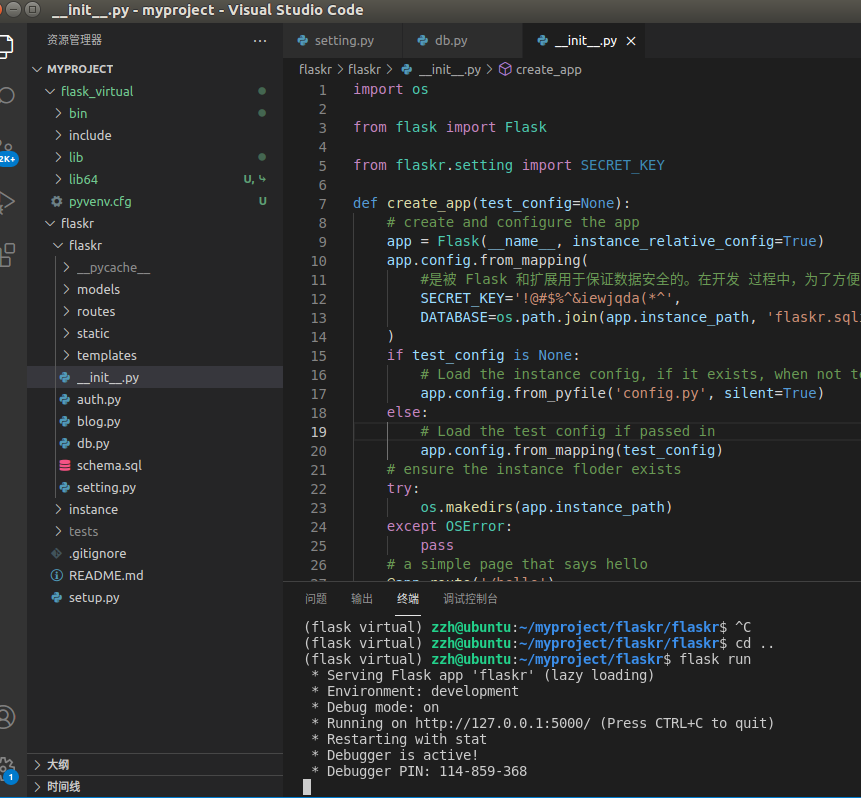861x798 pixels.
Task: Open db.py in the explorer tree
Action: 155,443
